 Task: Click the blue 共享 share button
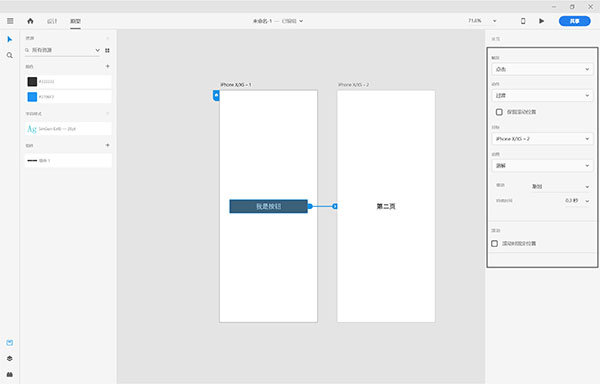click(x=574, y=21)
